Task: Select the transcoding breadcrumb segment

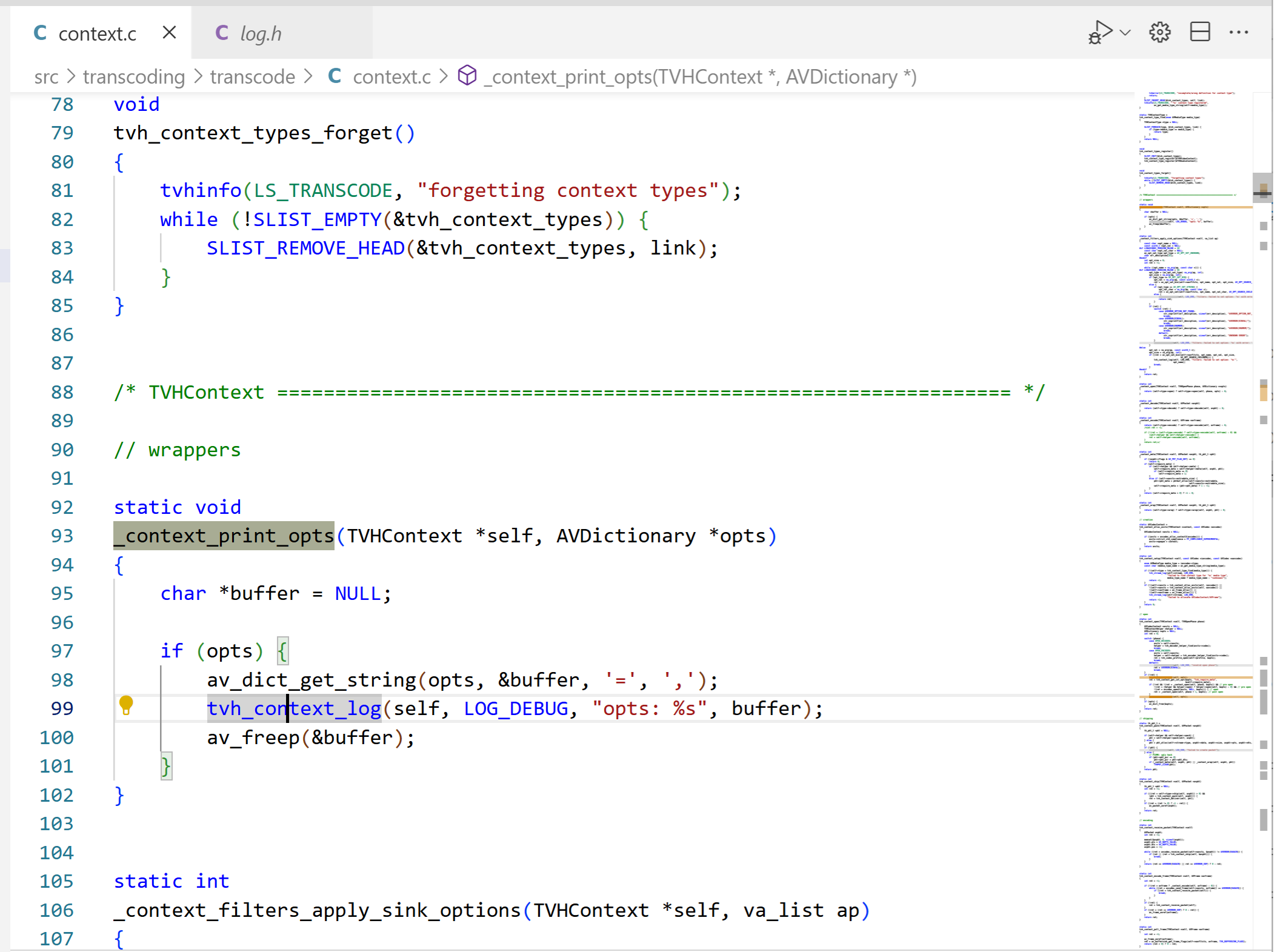Action: click(134, 77)
